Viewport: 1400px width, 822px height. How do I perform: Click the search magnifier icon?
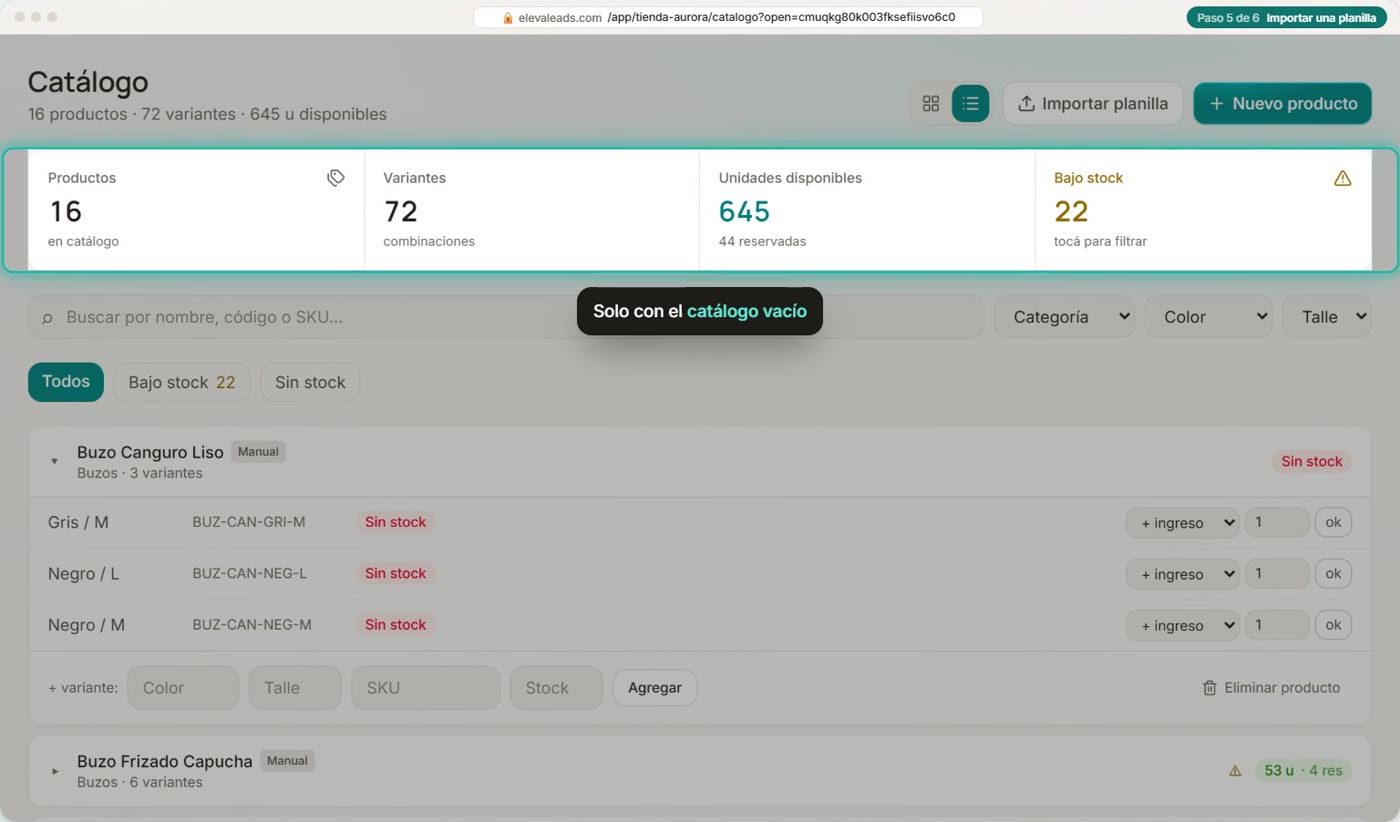[x=47, y=318]
